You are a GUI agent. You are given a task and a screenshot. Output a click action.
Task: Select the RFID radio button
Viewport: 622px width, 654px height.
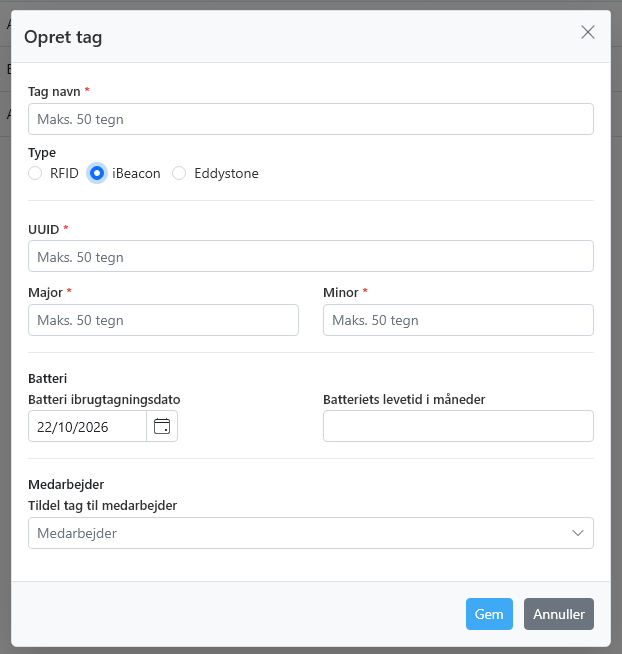click(35, 173)
